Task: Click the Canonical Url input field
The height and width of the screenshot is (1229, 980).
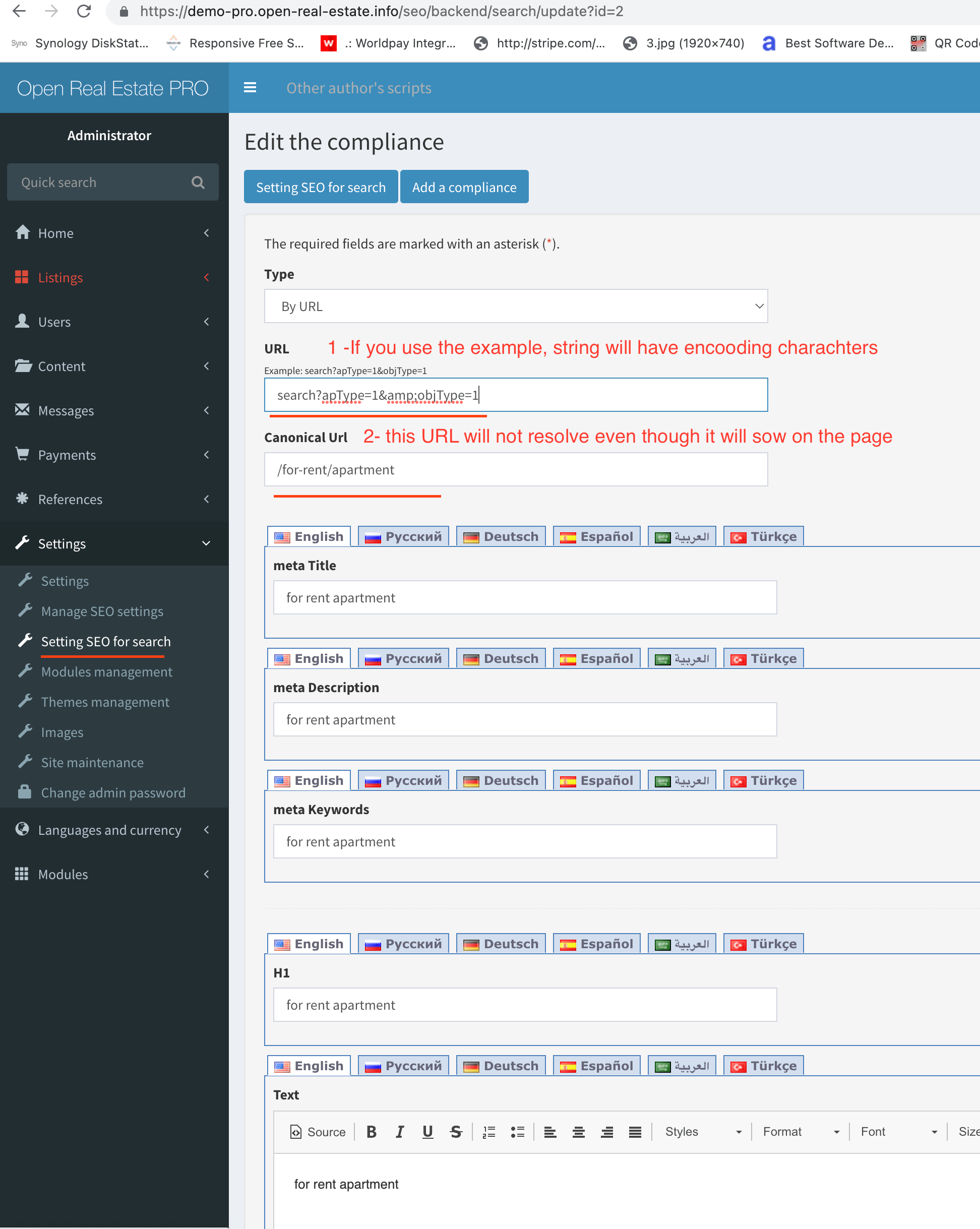Action: coord(516,470)
